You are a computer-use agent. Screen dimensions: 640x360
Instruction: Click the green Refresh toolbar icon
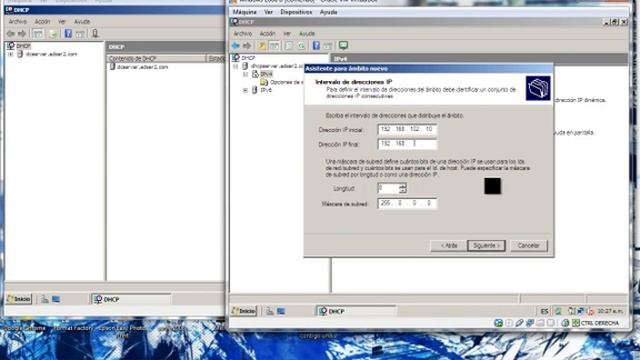click(301, 46)
